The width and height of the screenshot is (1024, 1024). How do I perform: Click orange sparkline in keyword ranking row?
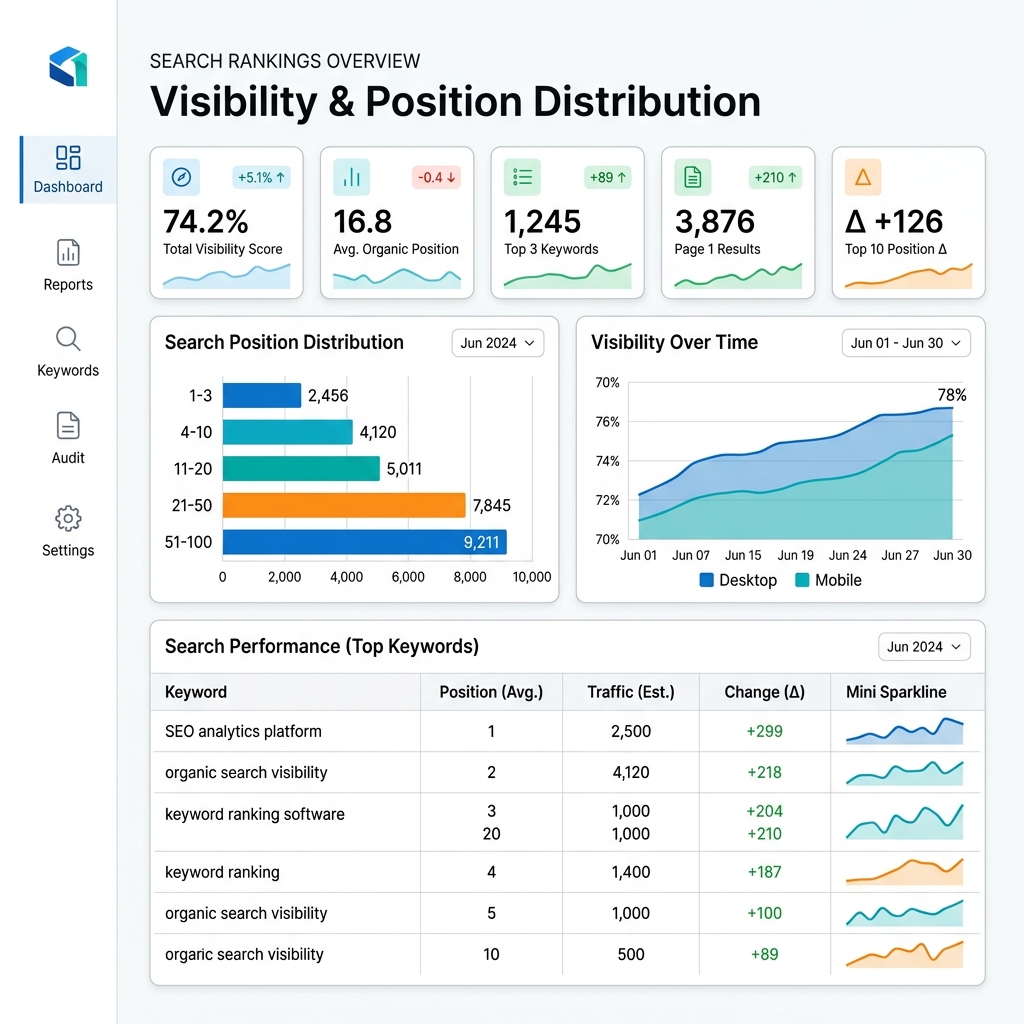pos(904,872)
